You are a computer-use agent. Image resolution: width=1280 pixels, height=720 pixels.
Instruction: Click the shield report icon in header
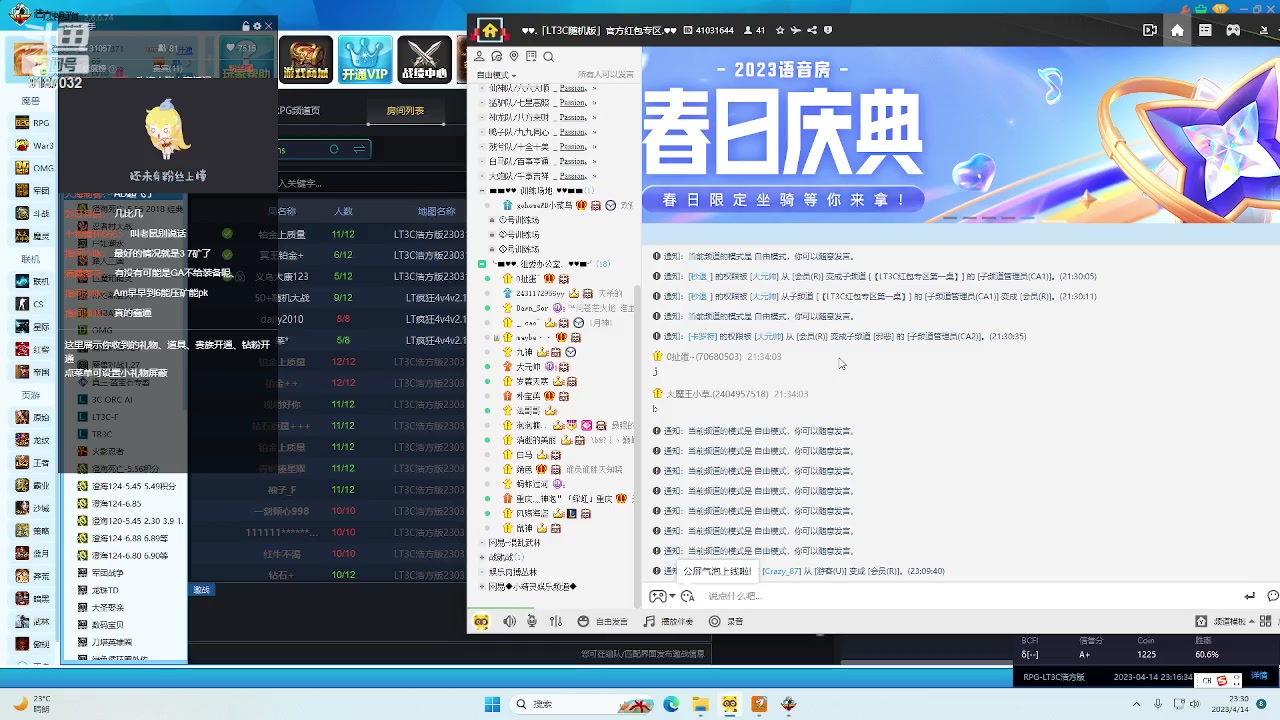[x=828, y=30]
